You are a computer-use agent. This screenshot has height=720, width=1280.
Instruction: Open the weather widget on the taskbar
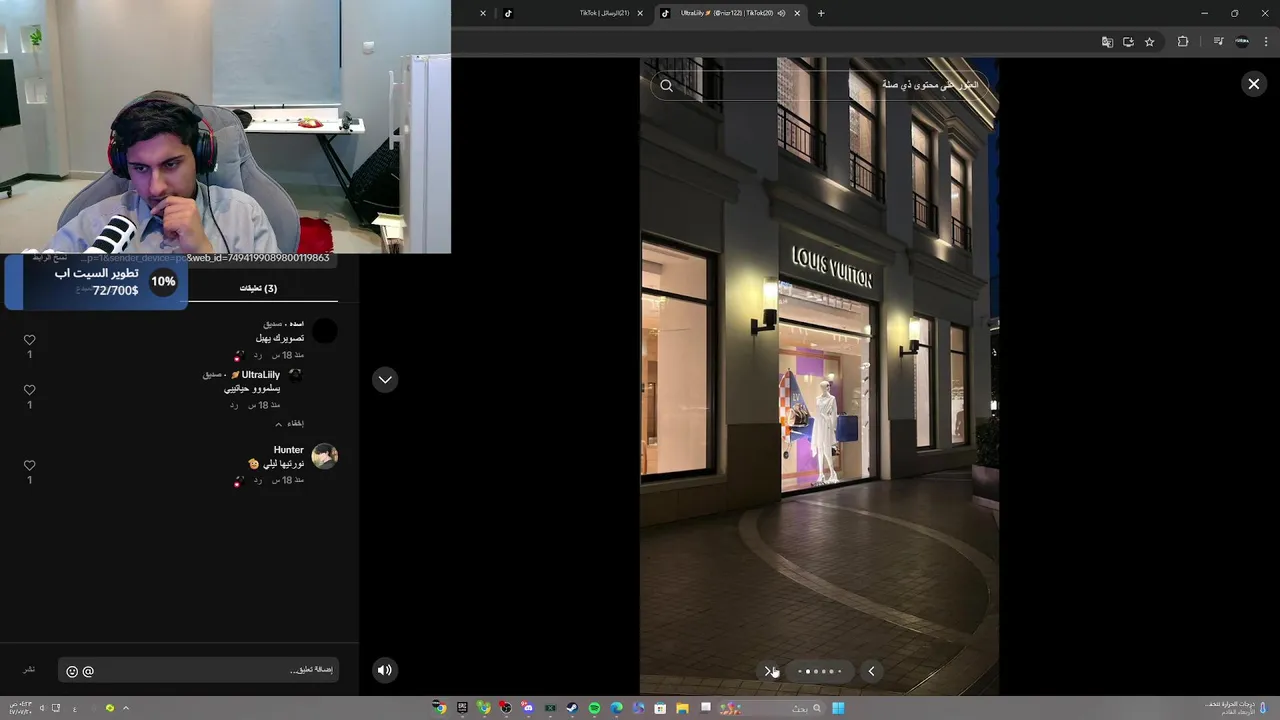[1235, 708]
